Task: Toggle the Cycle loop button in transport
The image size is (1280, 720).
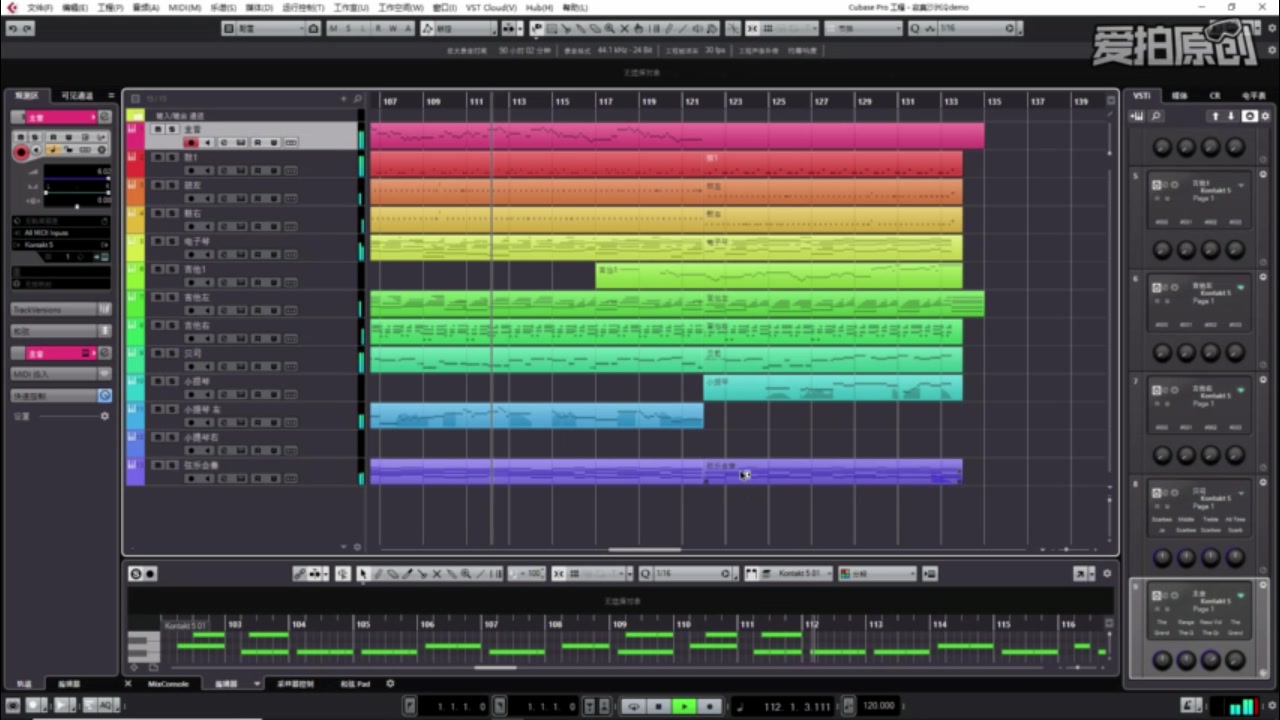Action: 633,706
